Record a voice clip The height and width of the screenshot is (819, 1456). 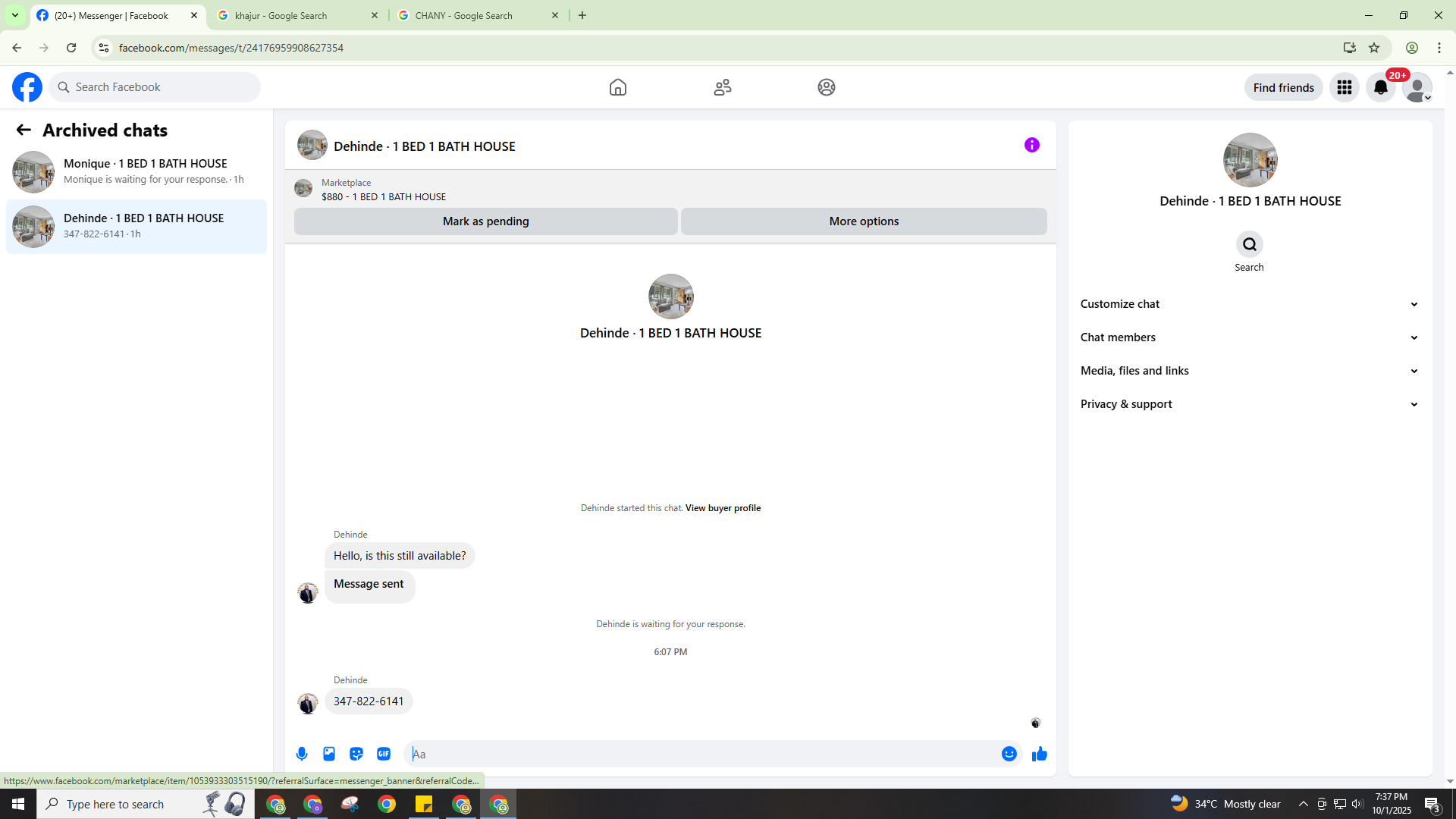pyautogui.click(x=302, y=754)
